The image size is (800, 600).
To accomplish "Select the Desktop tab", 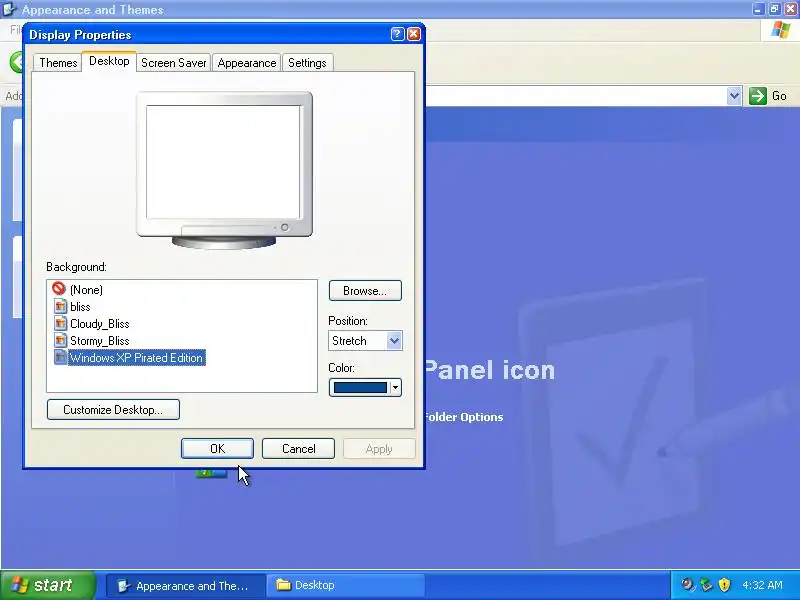I will 109,61.
